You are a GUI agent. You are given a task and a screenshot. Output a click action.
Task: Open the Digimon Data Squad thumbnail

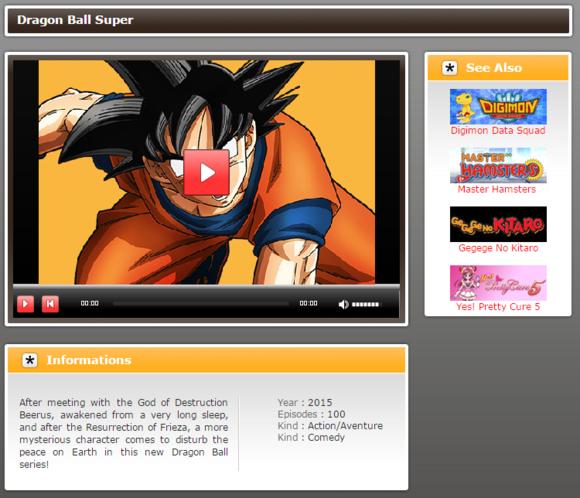coord(498,107)
